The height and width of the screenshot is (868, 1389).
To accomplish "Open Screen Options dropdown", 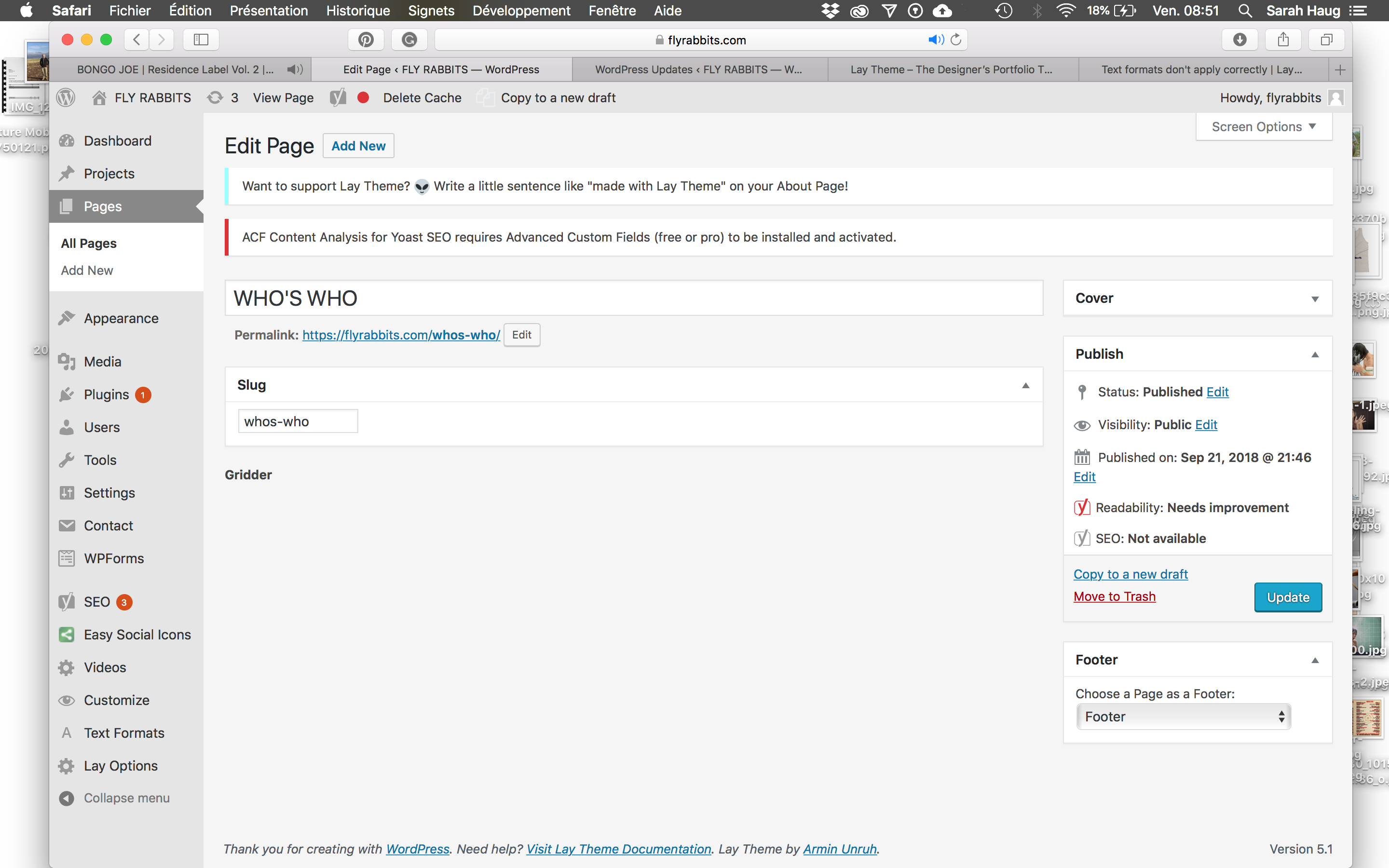I will (x=1263, y=126).
